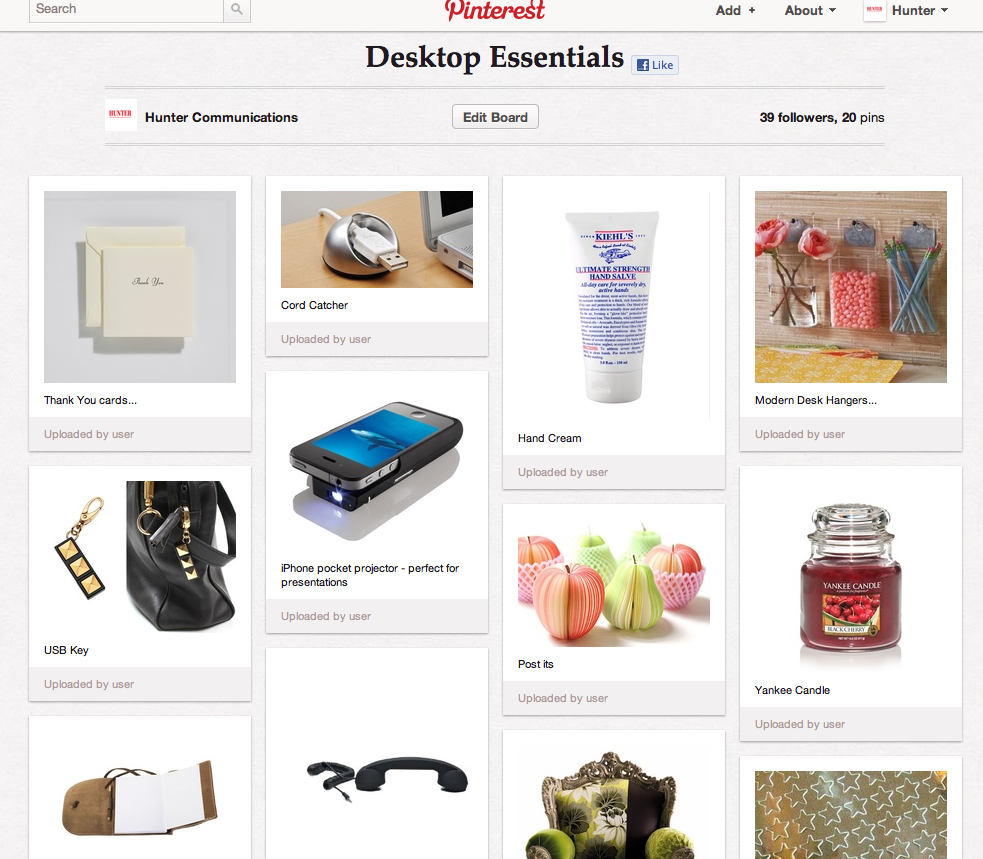Open the Hunter Communications profile link
The width and height of the screenshot is (983, 859).
221,117
